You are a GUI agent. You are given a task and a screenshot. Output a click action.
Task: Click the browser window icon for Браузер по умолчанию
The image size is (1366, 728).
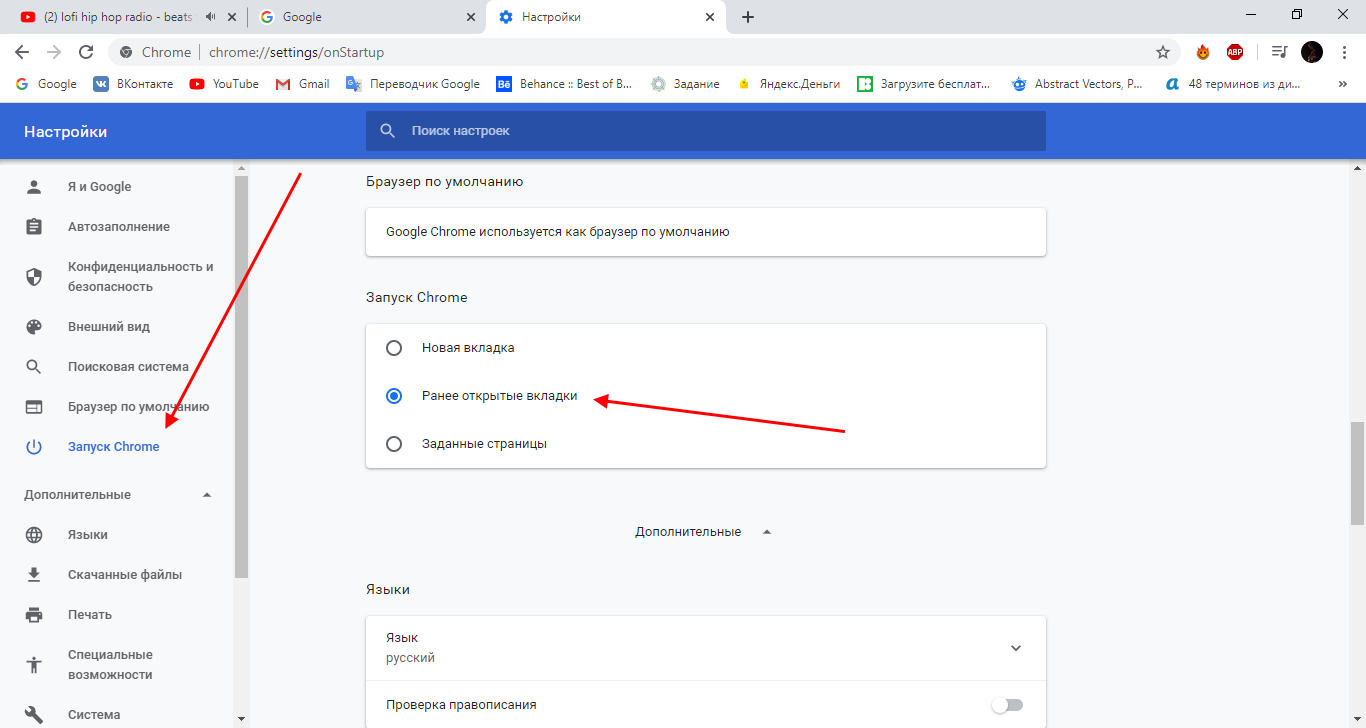(34, 407)
